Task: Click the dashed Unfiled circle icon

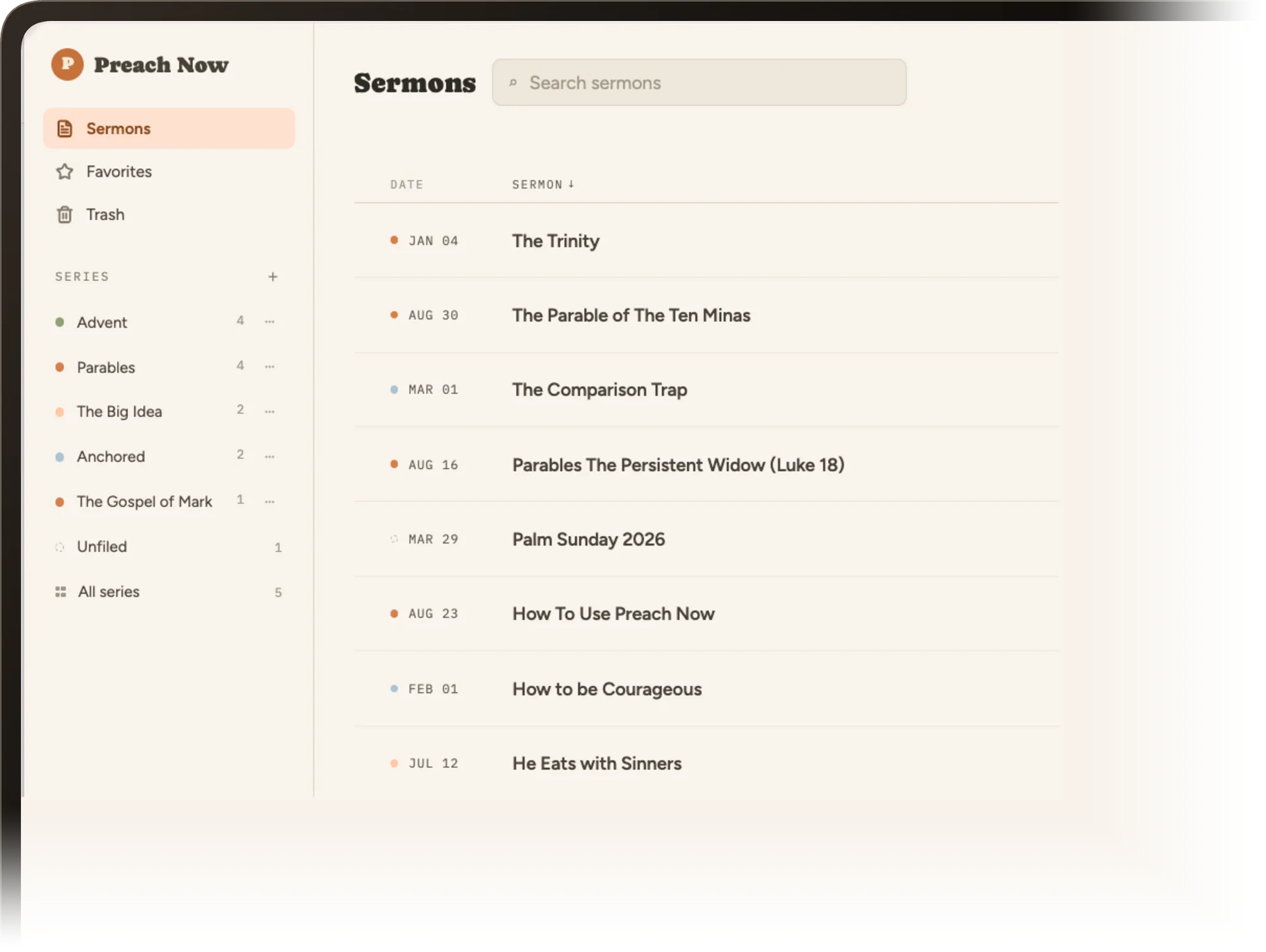Action: click(x=60, y=547)
